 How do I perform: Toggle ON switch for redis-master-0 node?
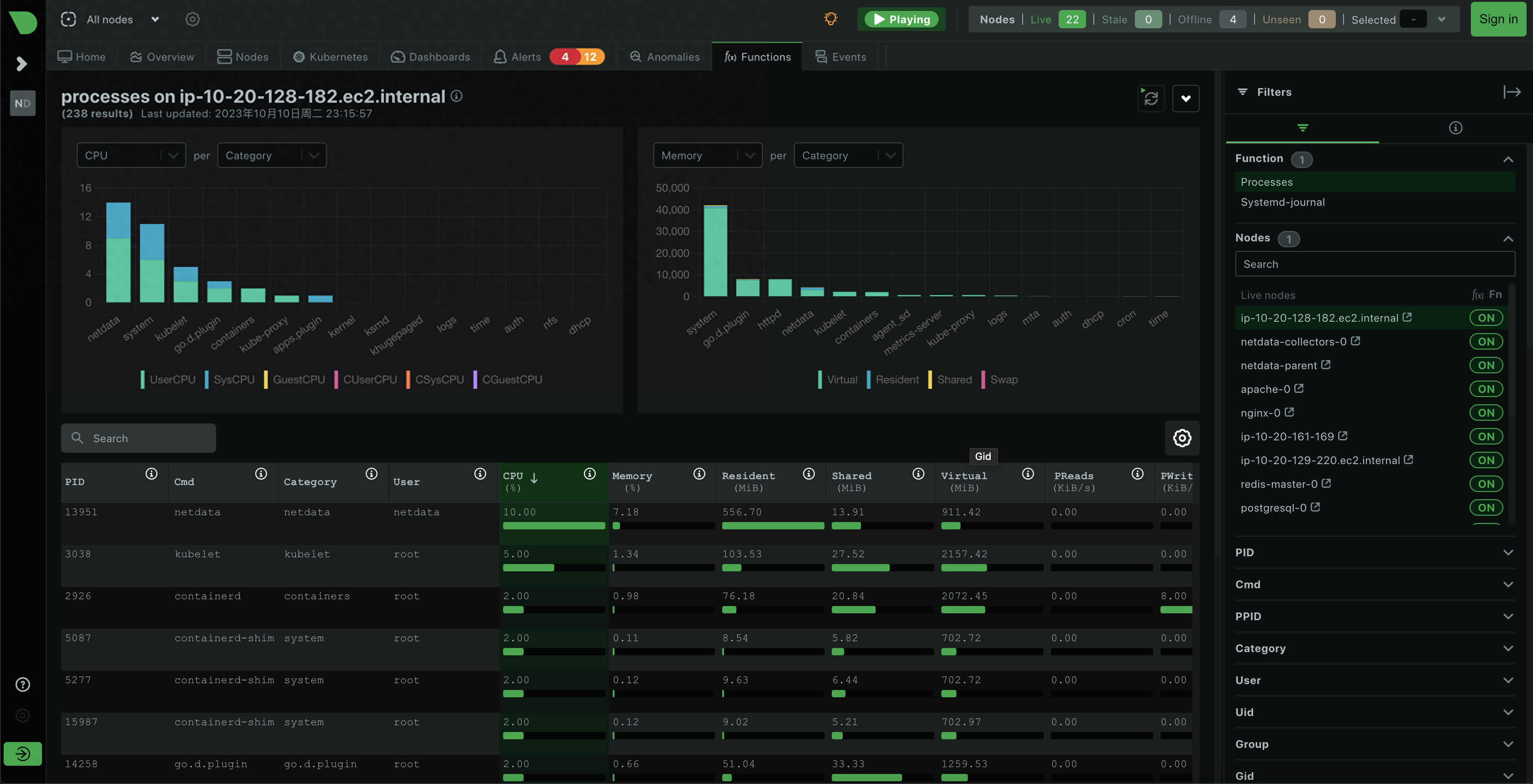point(1486,484)
